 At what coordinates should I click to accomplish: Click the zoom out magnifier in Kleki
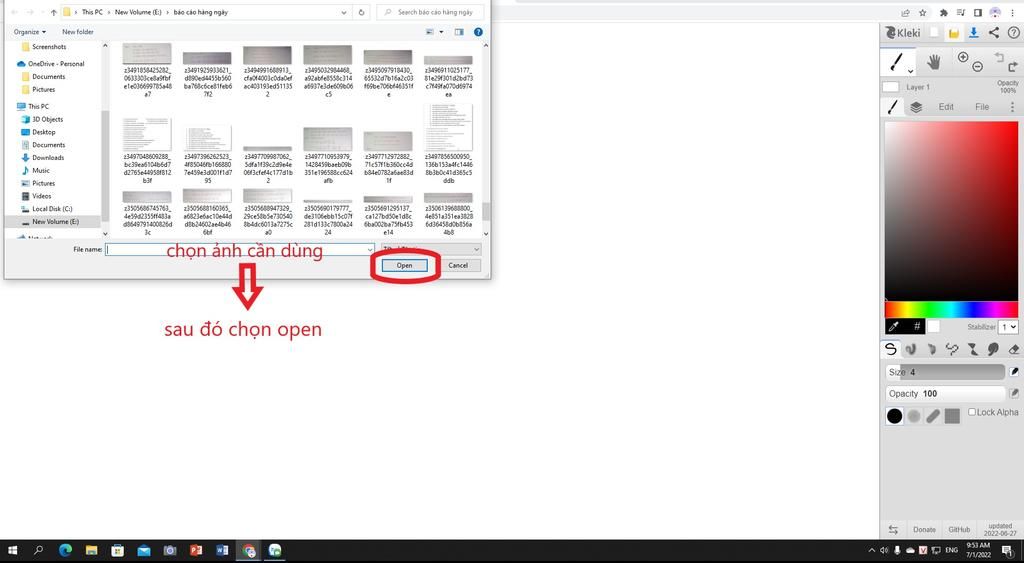(x=977, y=67)
